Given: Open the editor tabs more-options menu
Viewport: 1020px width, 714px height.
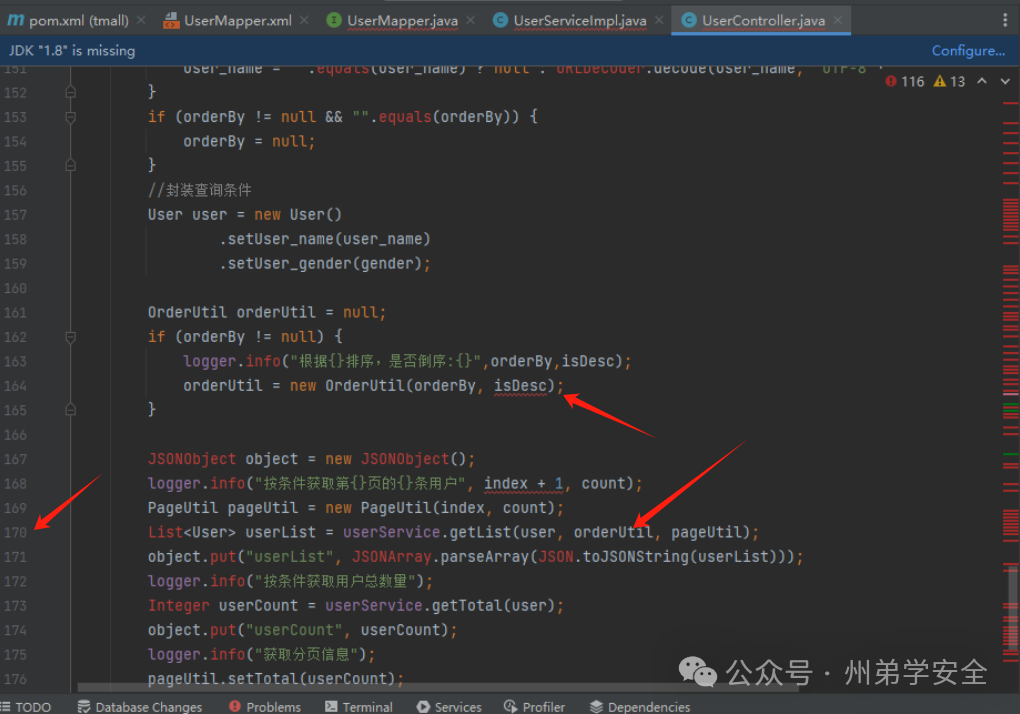Looking at the screenshot, I should coord(1005,21).
